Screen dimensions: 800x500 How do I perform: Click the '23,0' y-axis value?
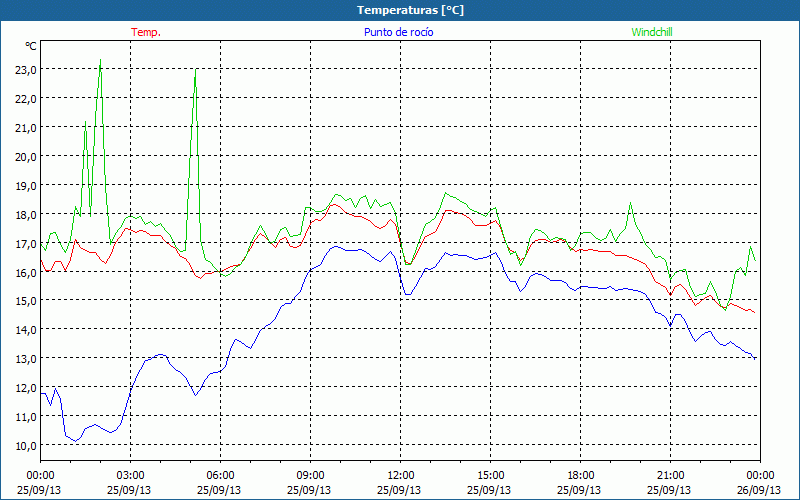coord(26,70)
